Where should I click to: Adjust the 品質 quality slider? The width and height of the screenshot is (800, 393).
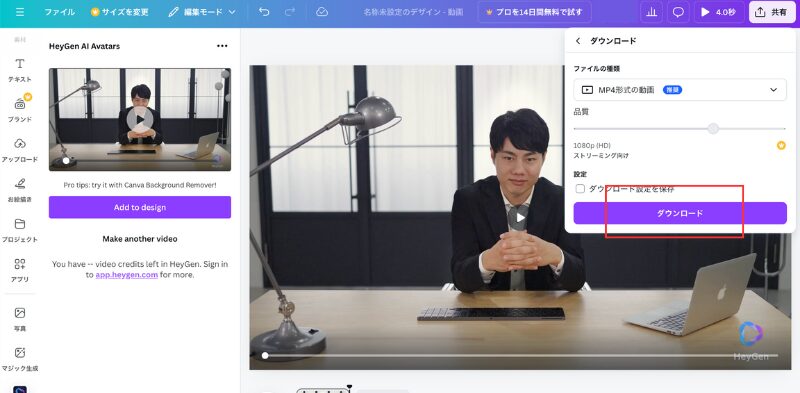coord(713,129)
